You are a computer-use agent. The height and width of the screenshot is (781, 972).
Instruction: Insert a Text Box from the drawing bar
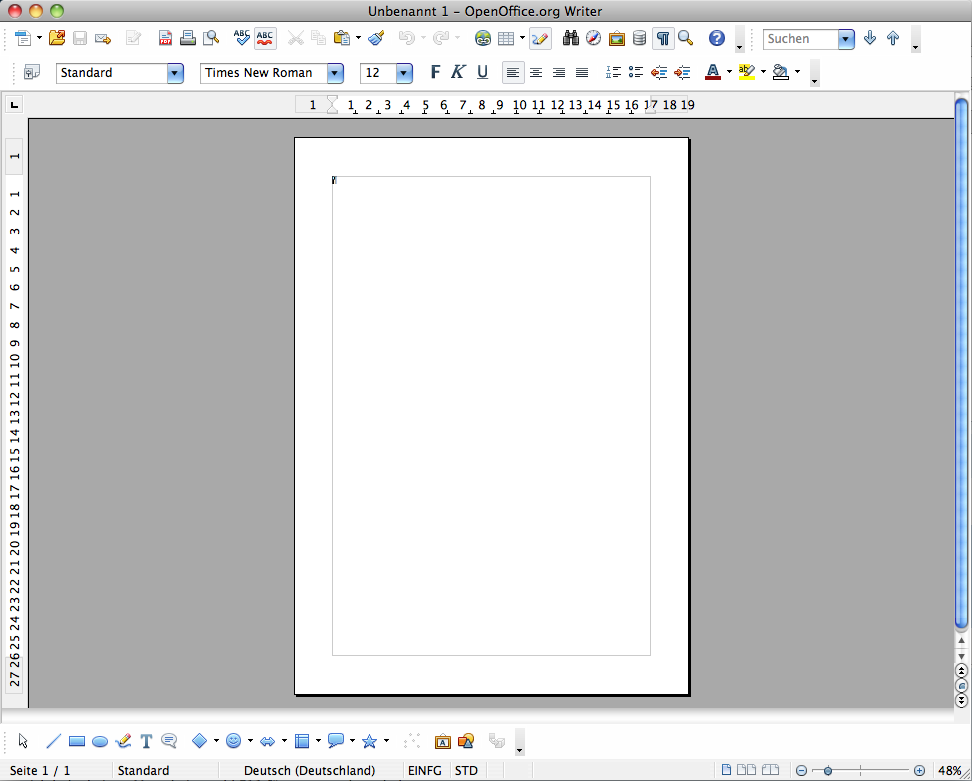click(x=146, y=741)
